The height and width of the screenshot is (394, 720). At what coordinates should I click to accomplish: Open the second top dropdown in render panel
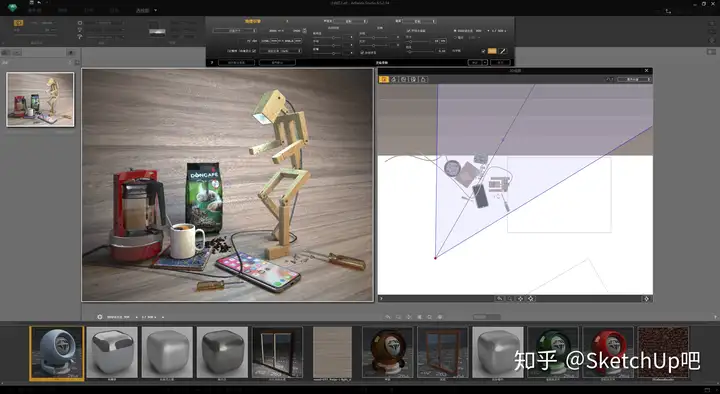(419, 21)
